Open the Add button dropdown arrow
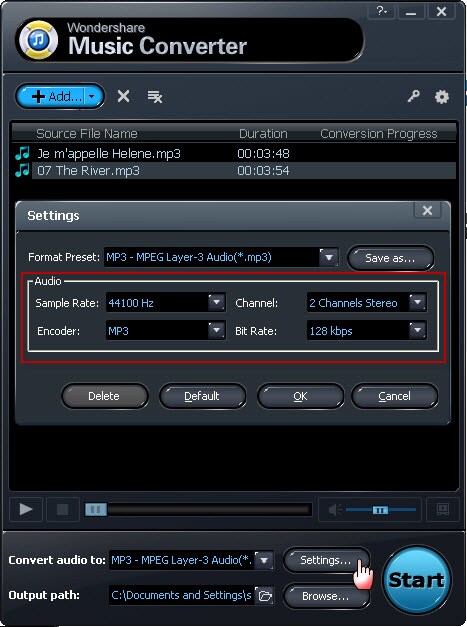 point(92,96)
